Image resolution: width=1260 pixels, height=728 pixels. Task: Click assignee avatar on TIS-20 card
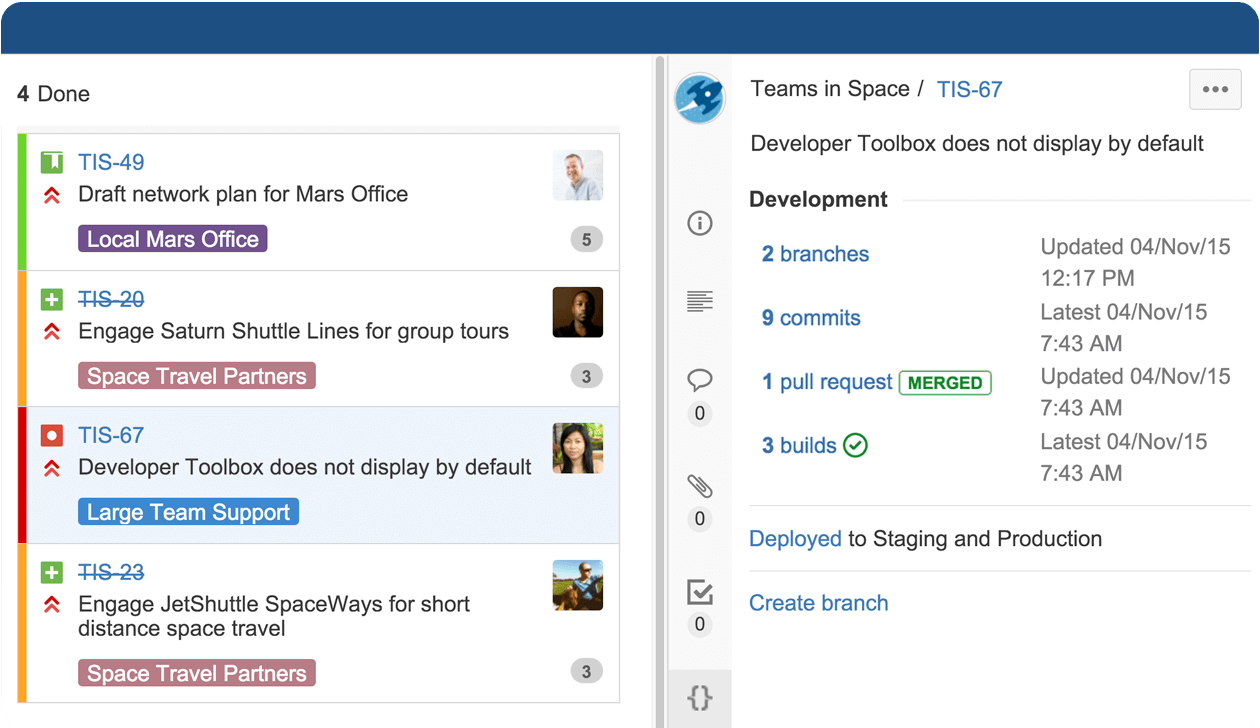pyautogui.click(x=578, y=312)
